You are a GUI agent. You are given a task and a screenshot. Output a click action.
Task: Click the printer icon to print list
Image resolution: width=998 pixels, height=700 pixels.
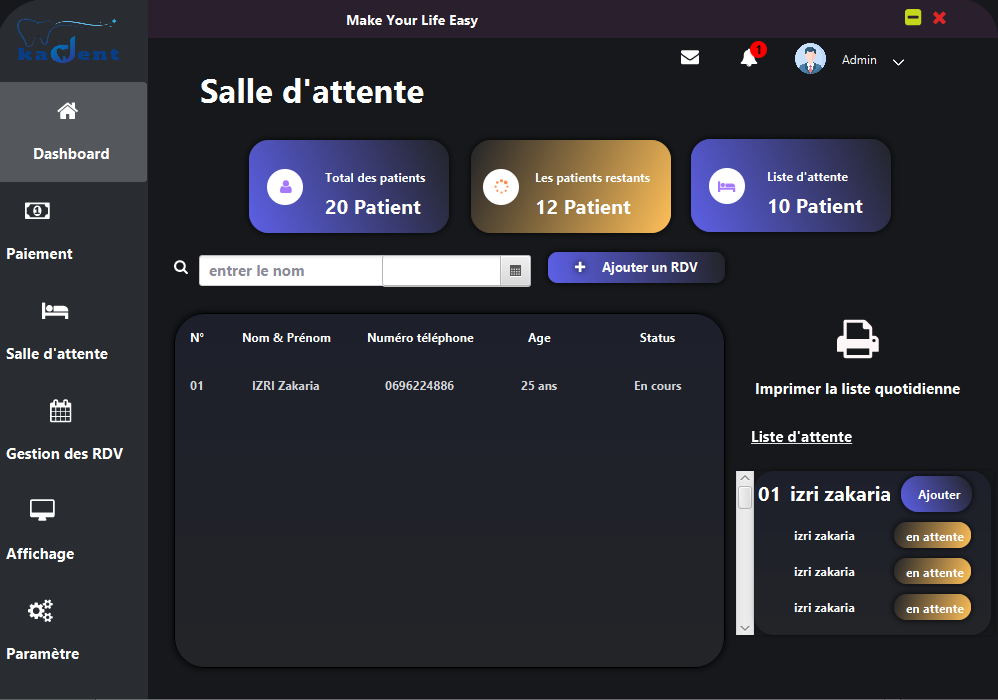click(857, 340)
